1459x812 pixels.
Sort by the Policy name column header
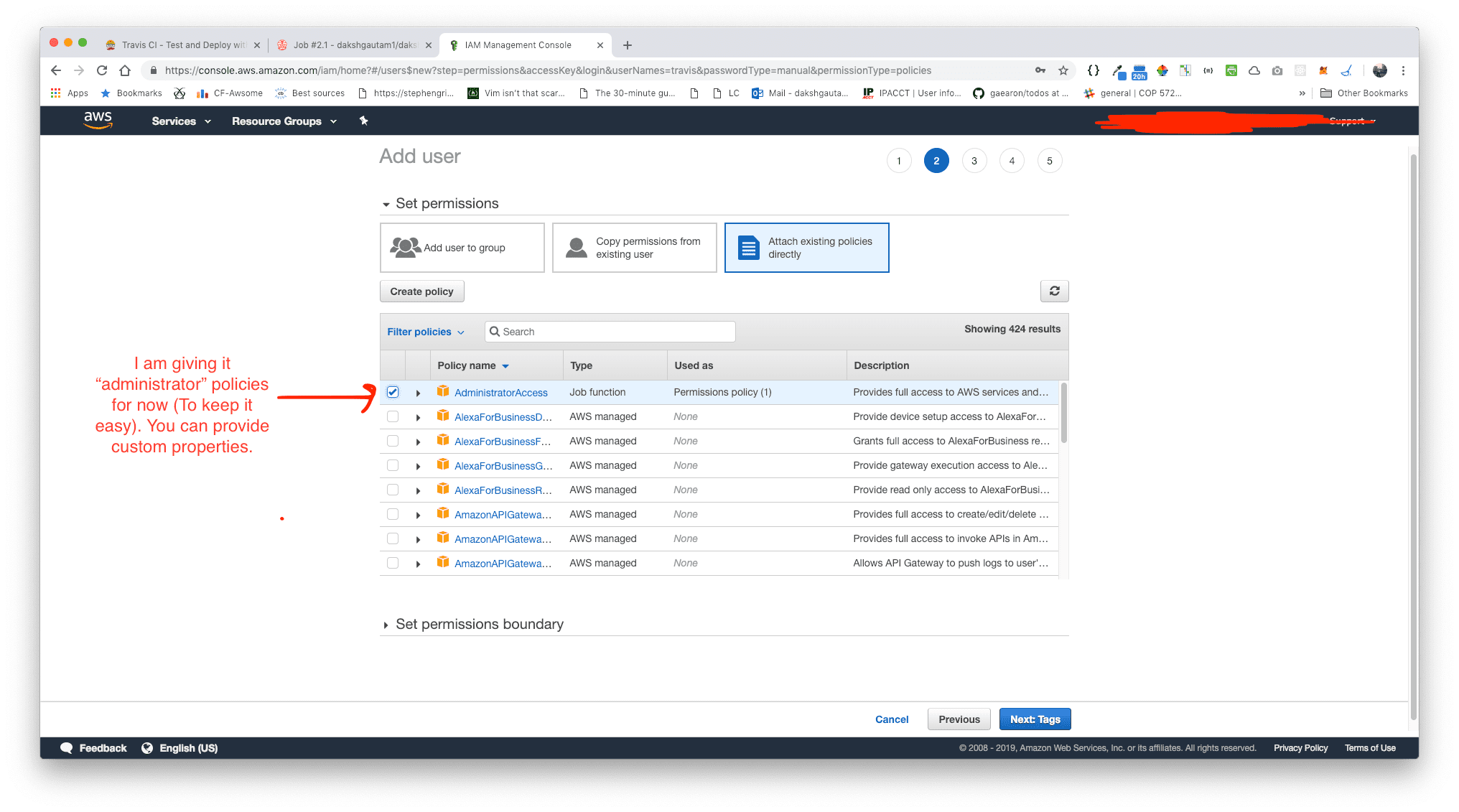pyautogui.click(x=473, y=365)
